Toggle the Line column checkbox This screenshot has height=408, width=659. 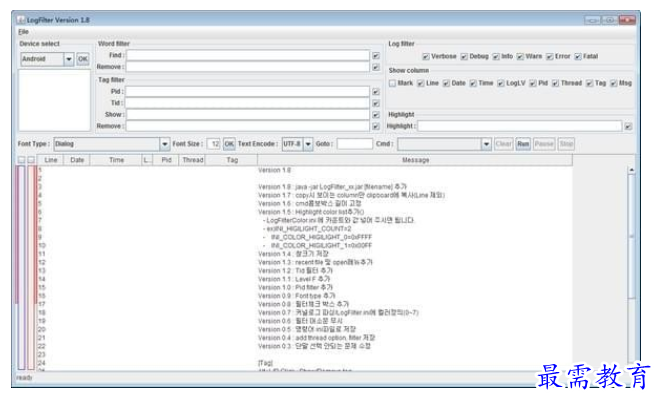pos(421,83)
